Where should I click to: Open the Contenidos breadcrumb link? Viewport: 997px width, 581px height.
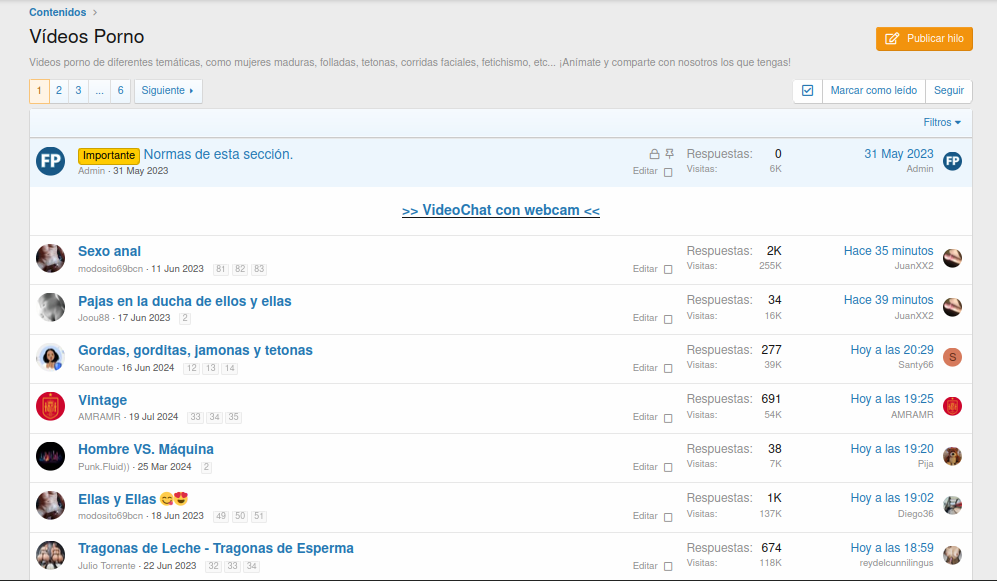point(57,12)
